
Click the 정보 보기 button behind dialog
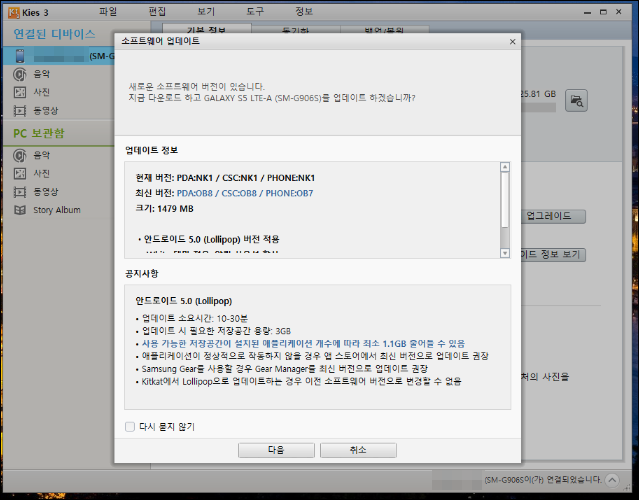coord(553,255)
